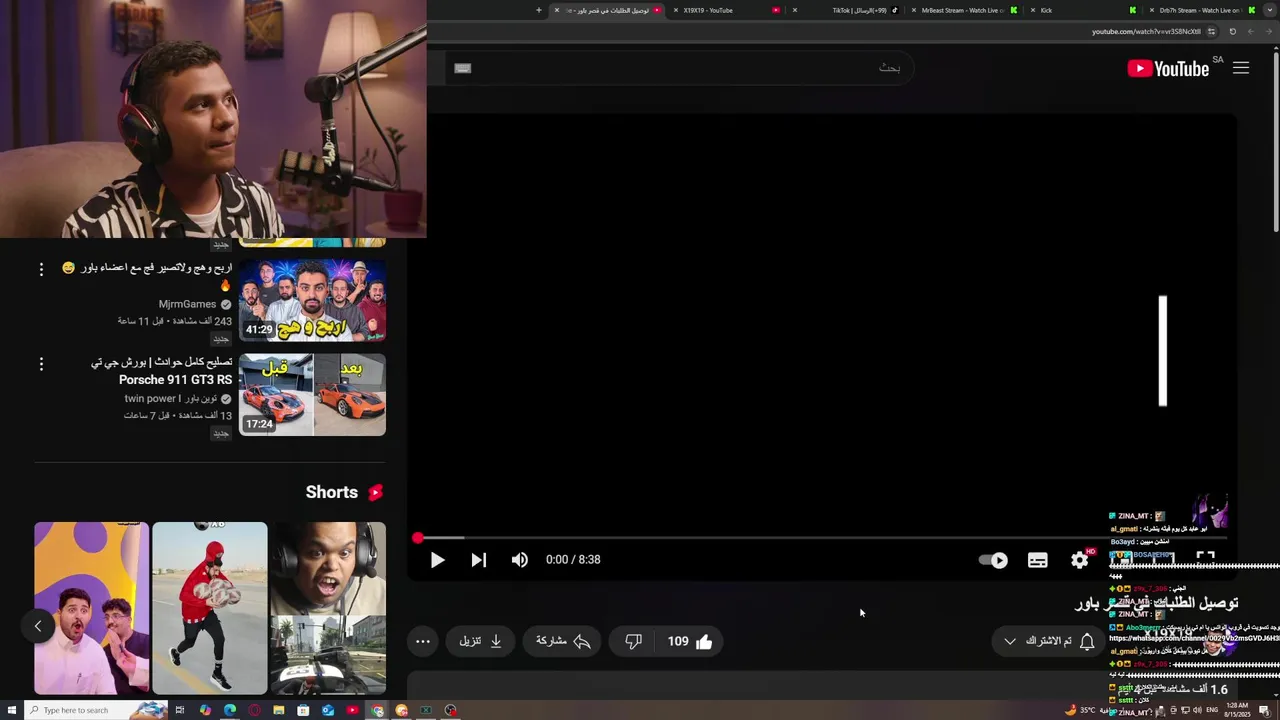Open the clock showing 1:28 AM

[1238, 709]
